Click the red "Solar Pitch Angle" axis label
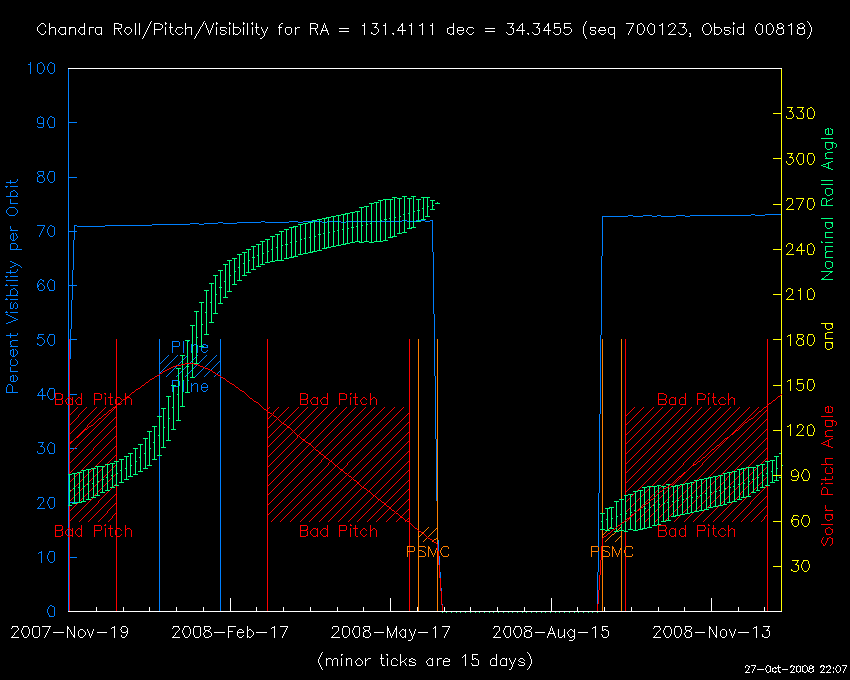 click(x=828, y=476)
